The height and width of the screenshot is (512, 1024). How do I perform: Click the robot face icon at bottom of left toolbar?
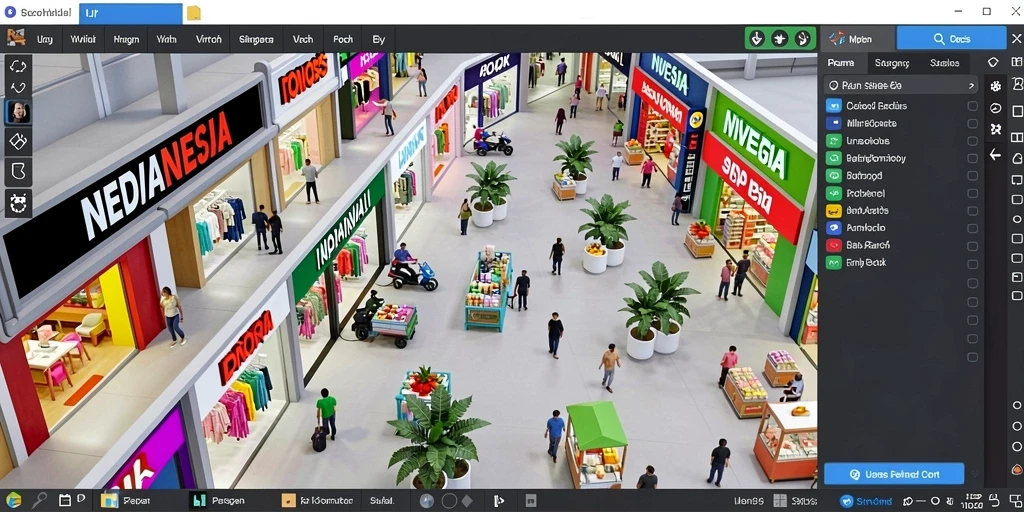tap(18, 203)
